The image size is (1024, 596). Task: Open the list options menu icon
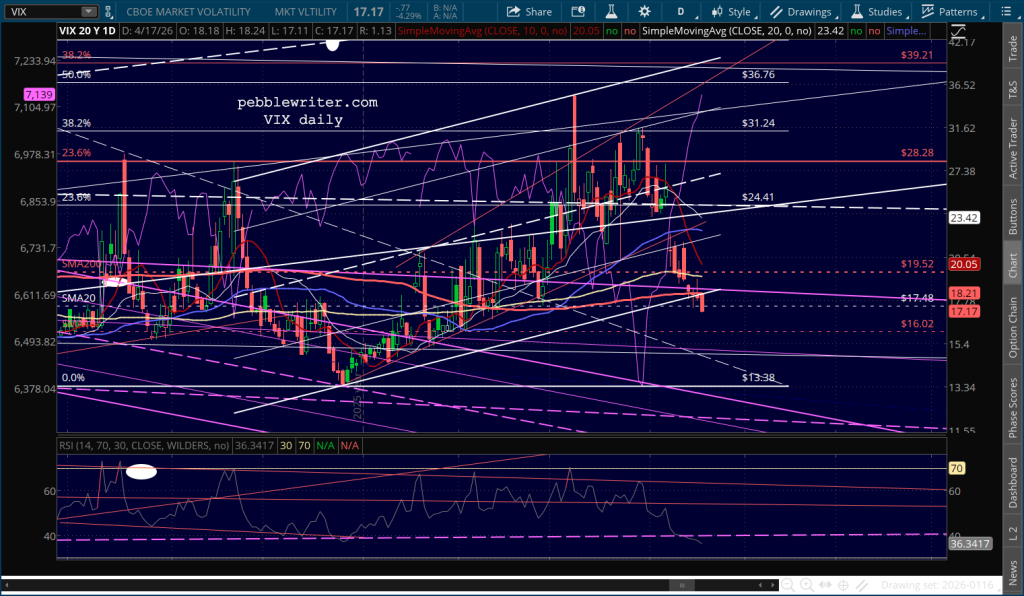[1006, 12]
